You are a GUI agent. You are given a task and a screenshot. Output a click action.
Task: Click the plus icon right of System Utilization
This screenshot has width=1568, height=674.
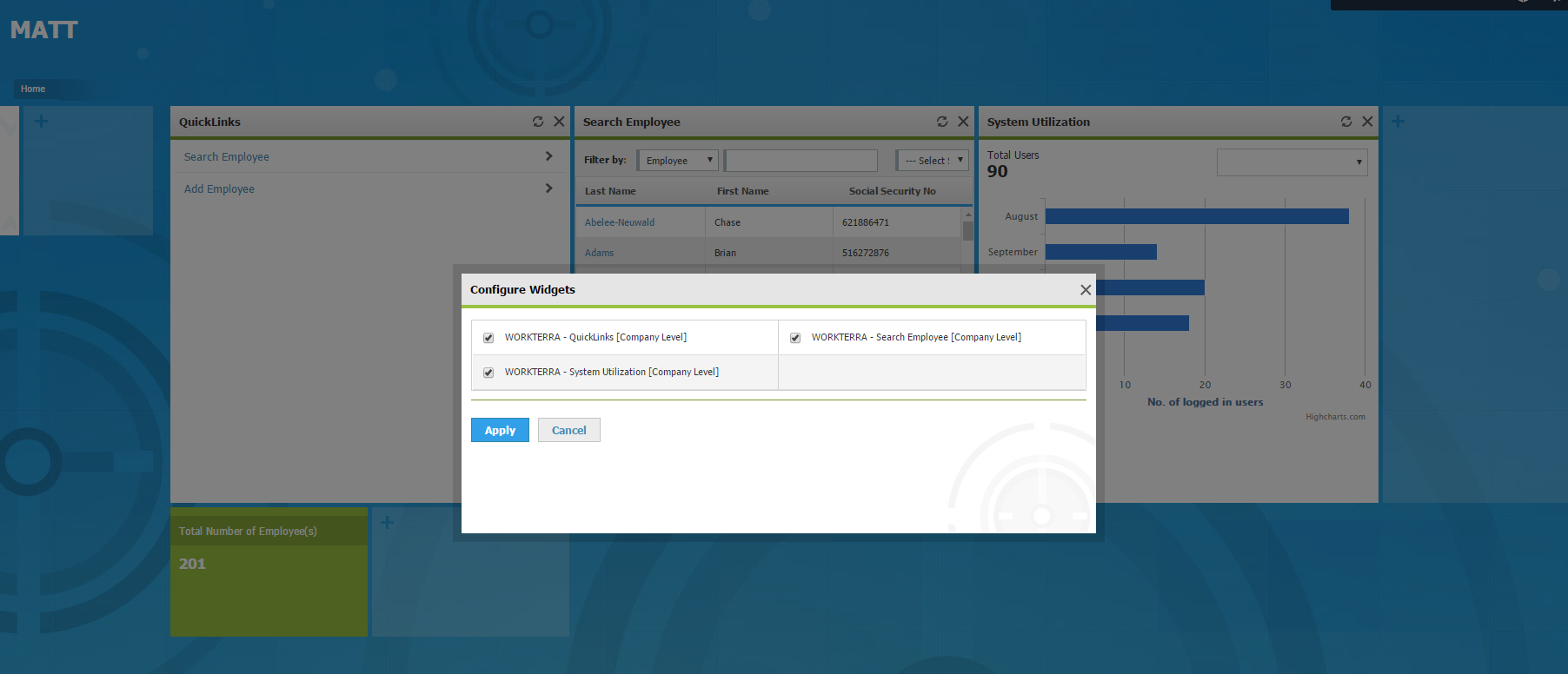(x=1398, y=122)
